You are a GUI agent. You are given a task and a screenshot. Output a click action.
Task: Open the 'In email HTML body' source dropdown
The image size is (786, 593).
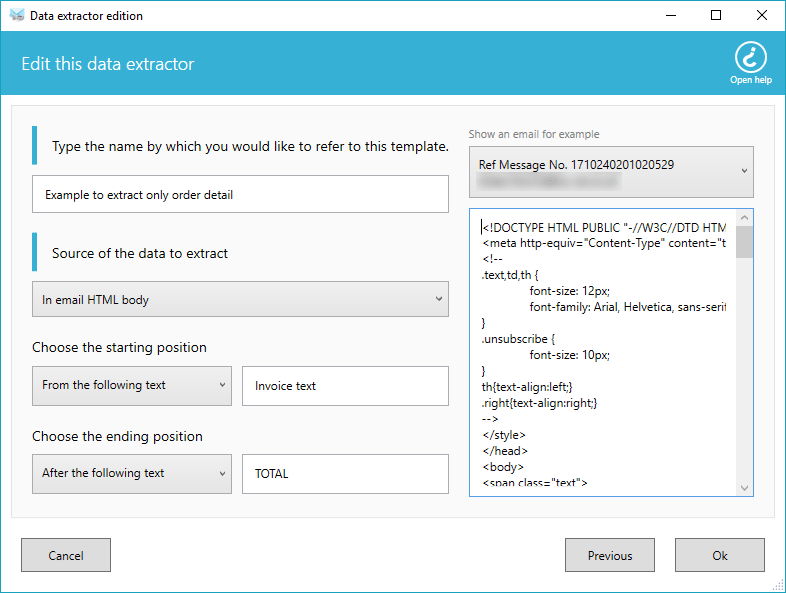pos(240,299)
